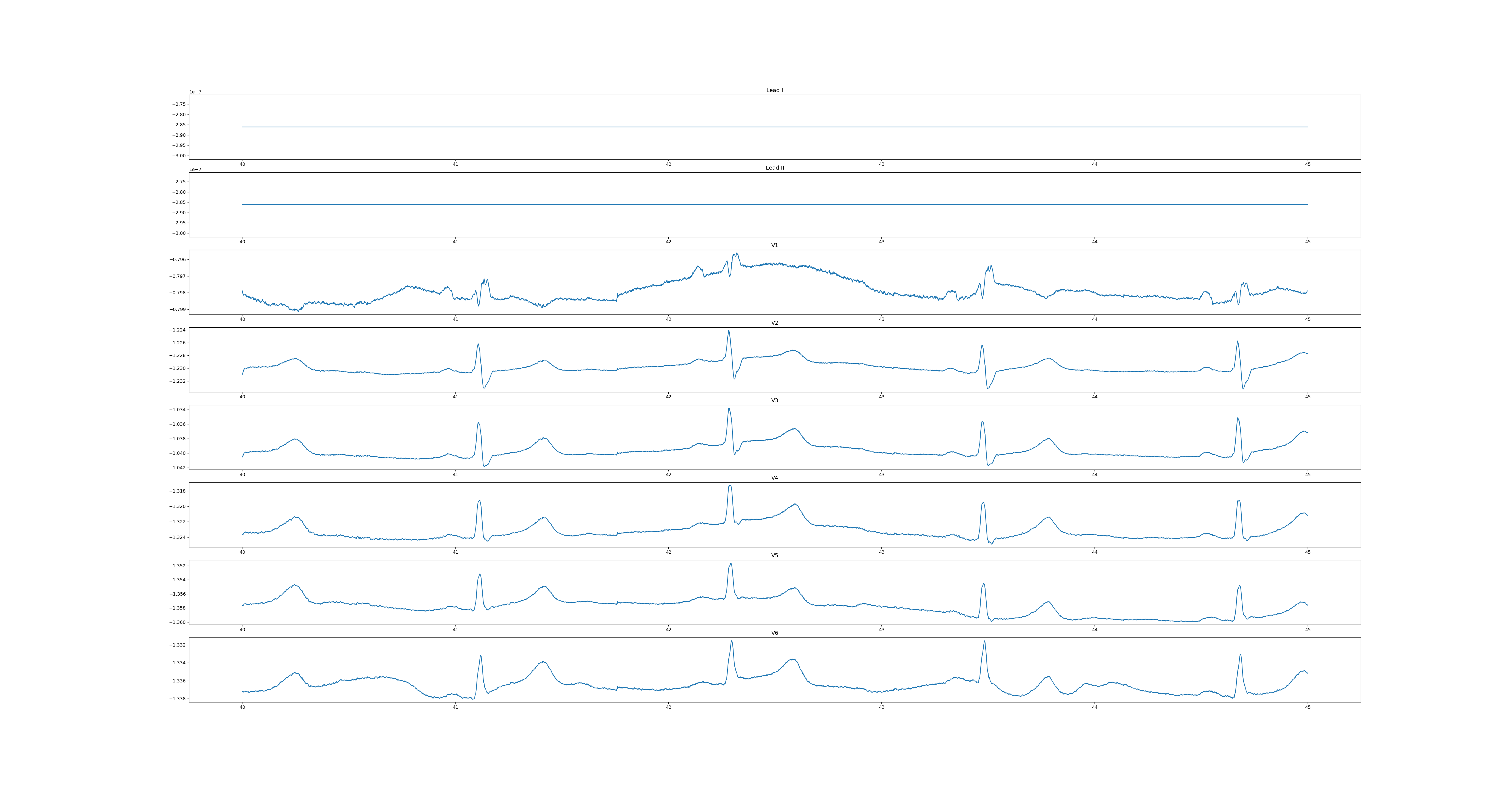This screenshot has width=1512, height=789.
Task: Click x-axis tick 45 under the Lead I plot
Action: click(1308, 164)
